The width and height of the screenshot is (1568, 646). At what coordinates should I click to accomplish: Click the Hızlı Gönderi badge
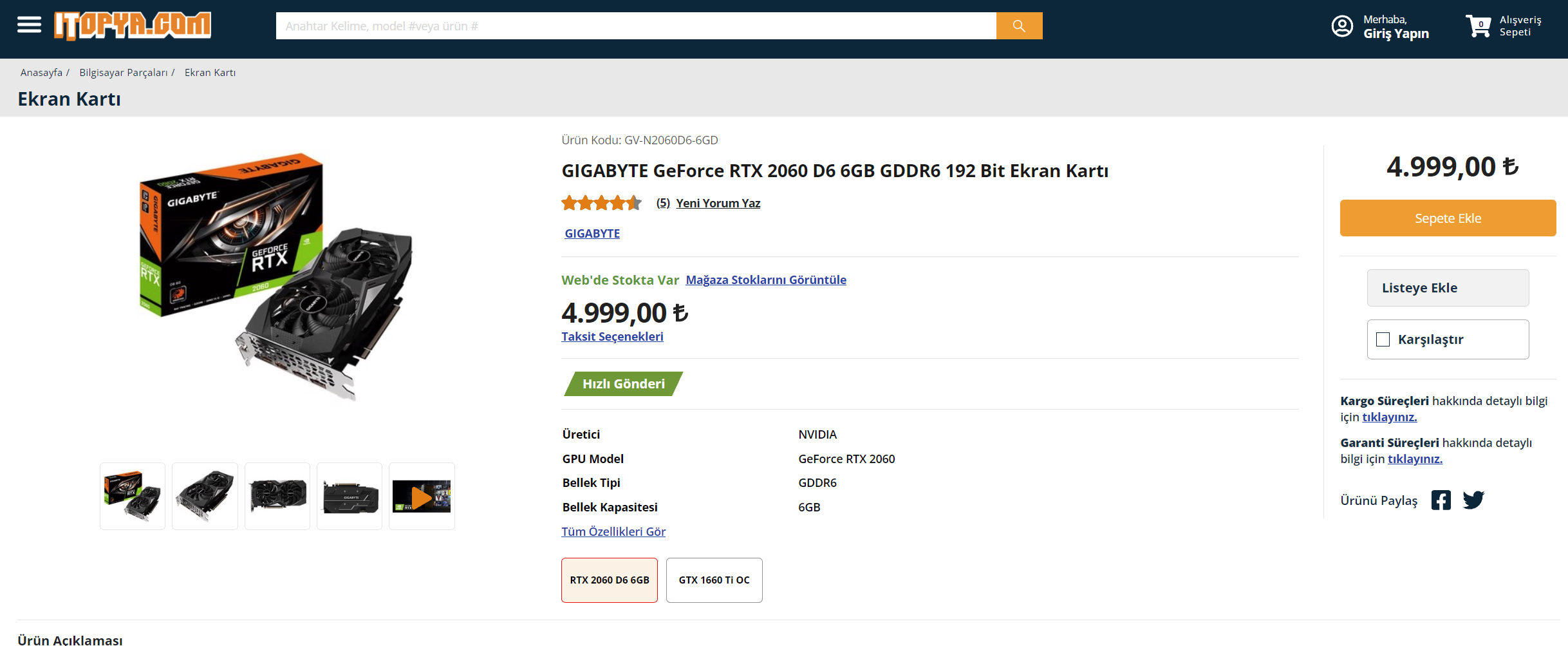click(x=623, y=384)
